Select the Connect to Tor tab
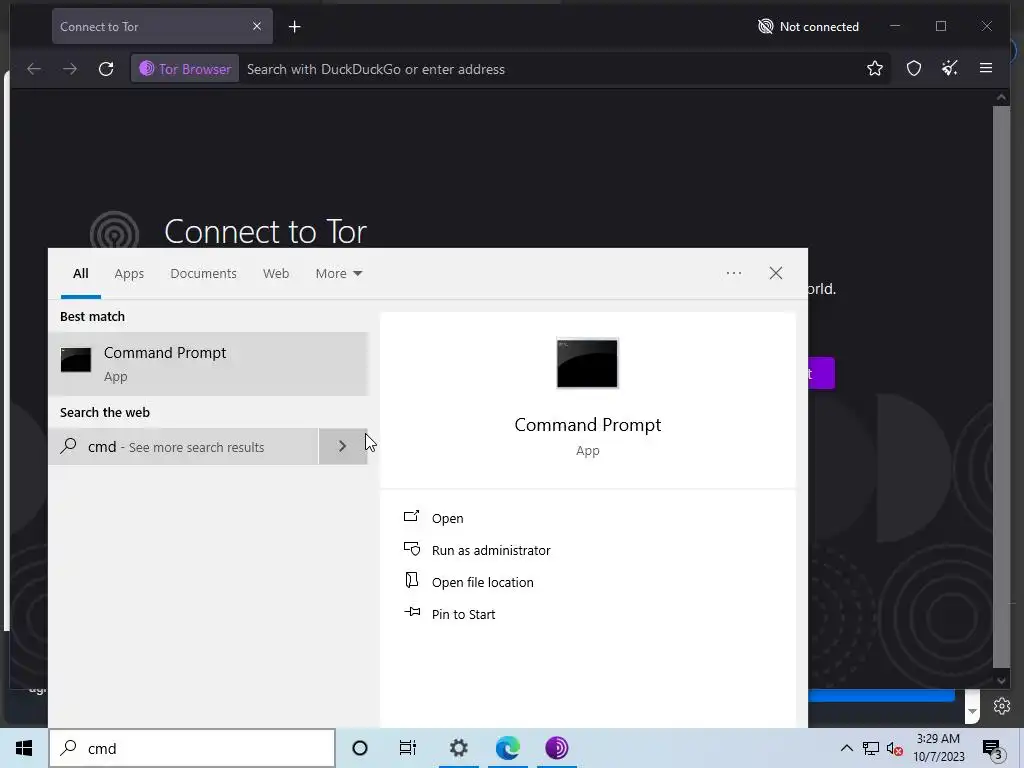 pos(162,26)
